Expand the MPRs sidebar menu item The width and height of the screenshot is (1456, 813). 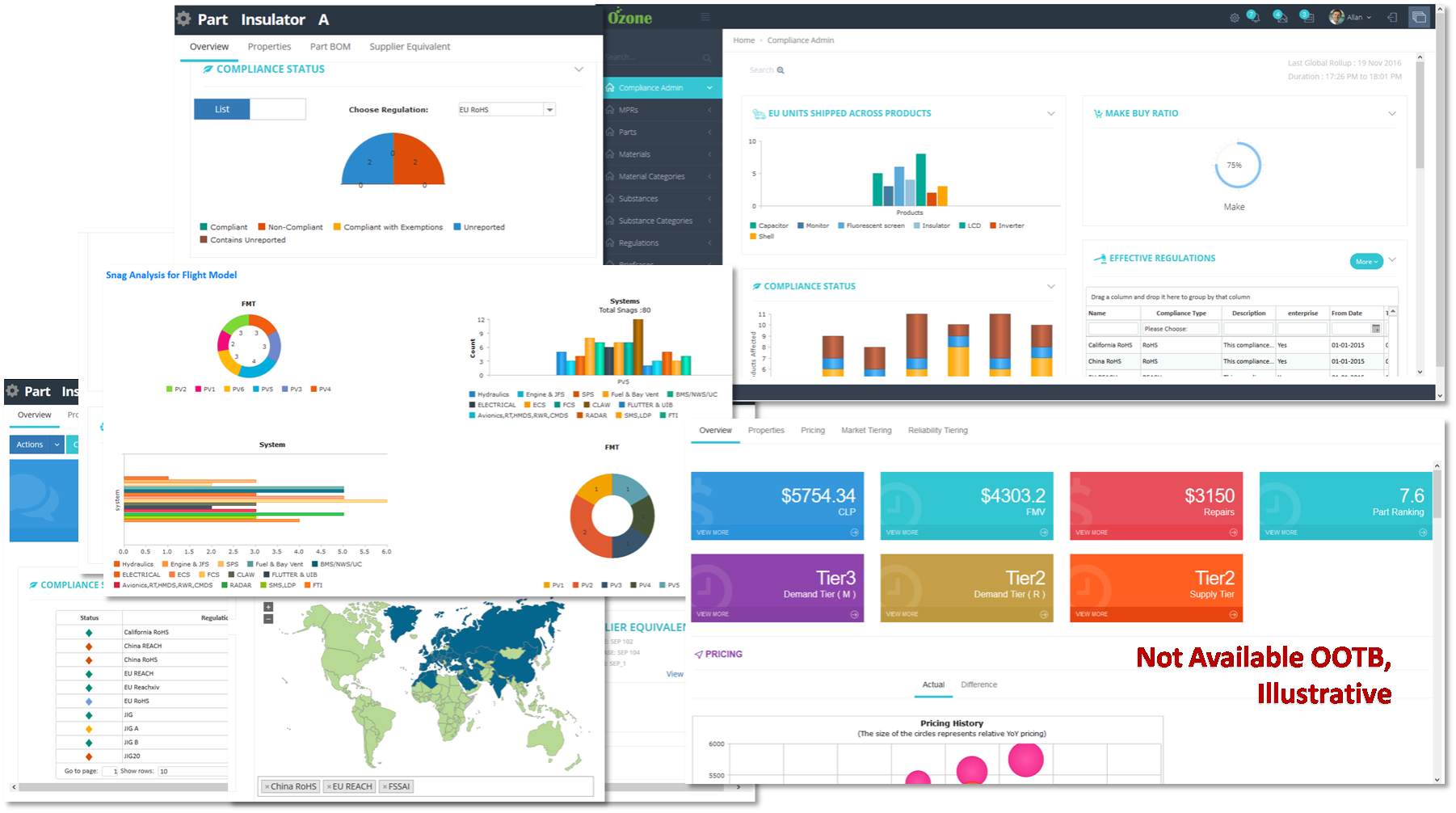661,110
